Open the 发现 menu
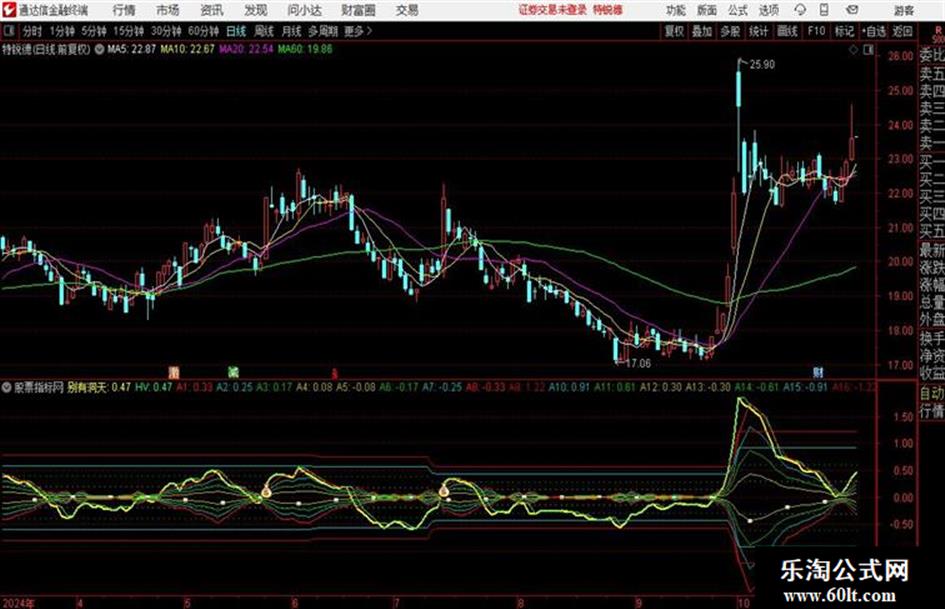The image size is (945, 609). (x=256, y=10)
